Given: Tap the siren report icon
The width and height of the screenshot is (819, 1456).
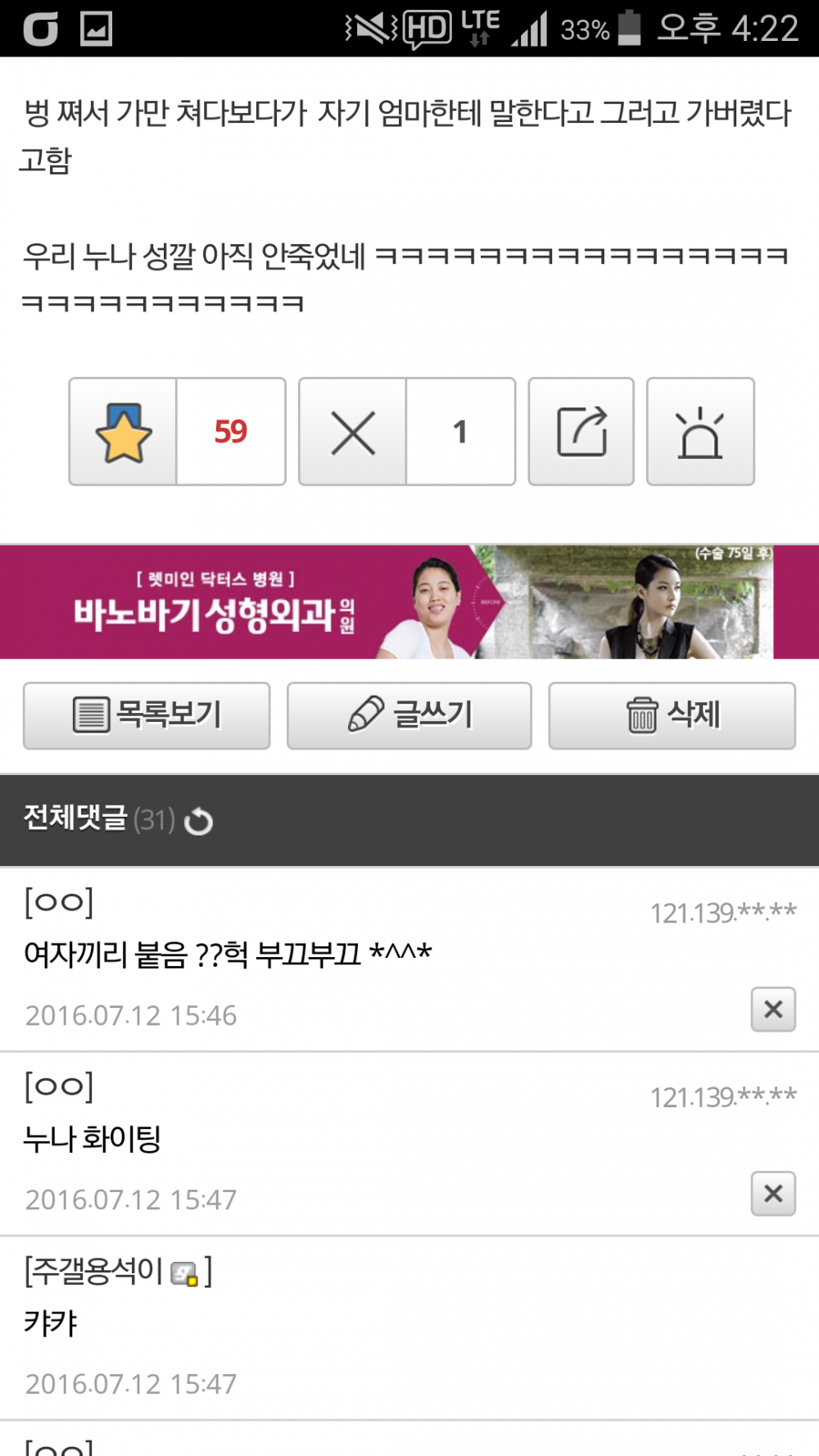Looking at the screenshot, I should click(x=700, y=432).
